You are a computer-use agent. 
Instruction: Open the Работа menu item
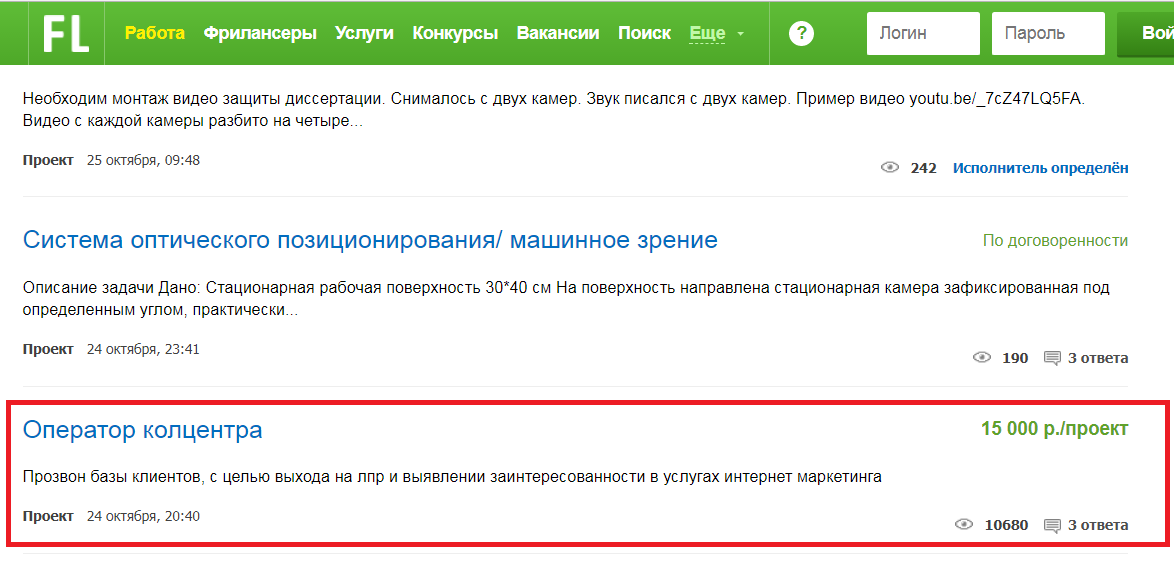[155, 33]
